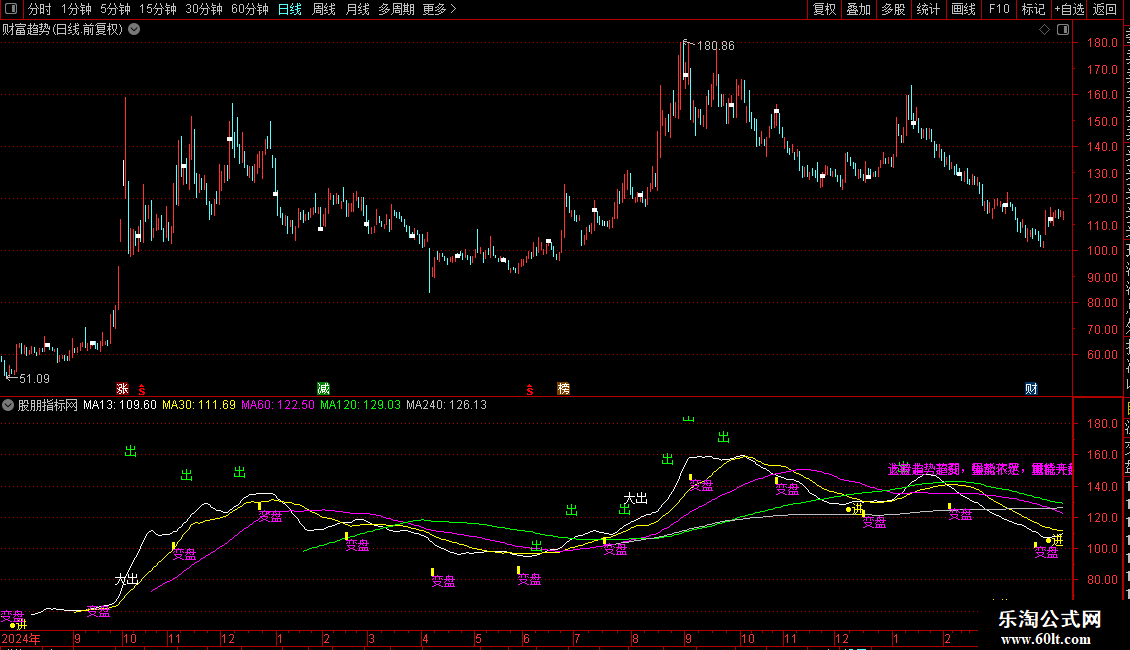The image size is (1130, 650).
Task: Toggle the left panel icon in top-left corner
Action: [x=11, y=9]
